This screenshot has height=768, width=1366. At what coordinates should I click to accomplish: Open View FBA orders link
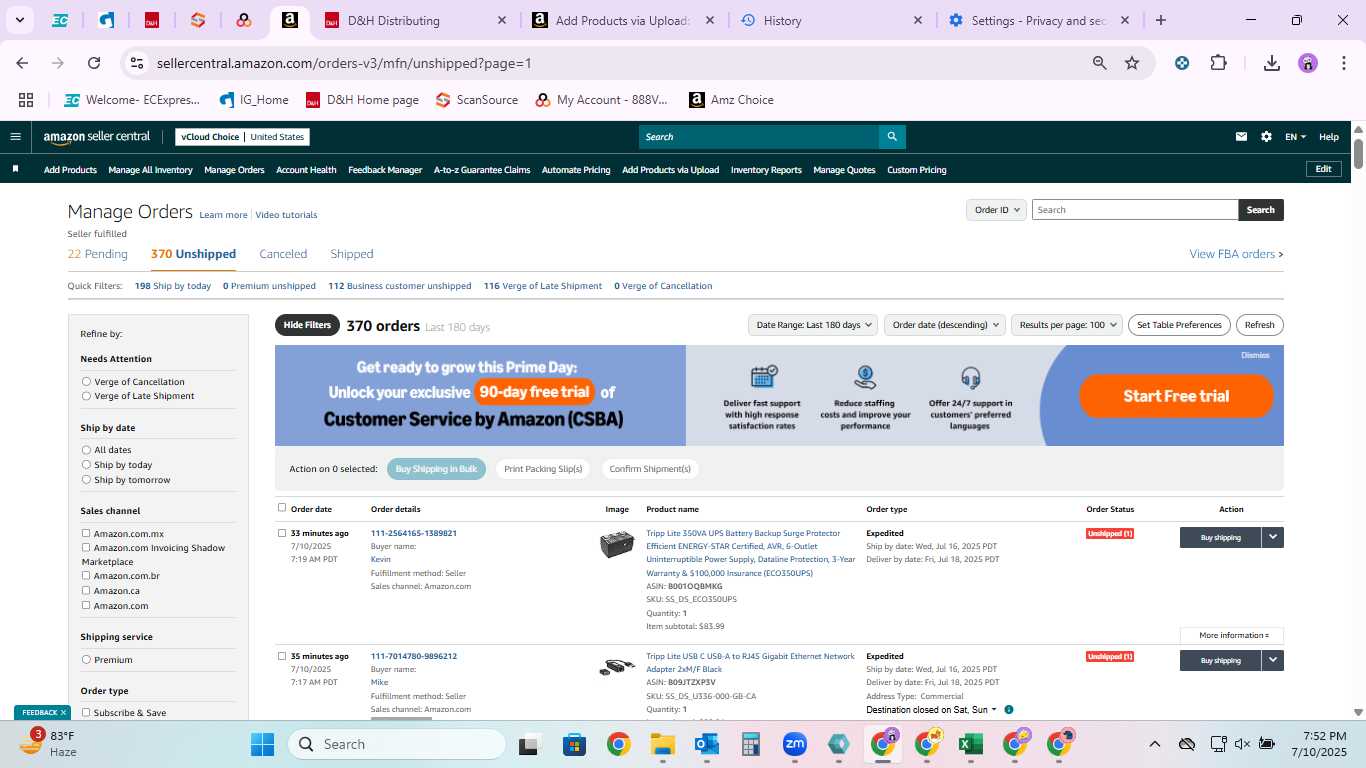(1236, 254)
